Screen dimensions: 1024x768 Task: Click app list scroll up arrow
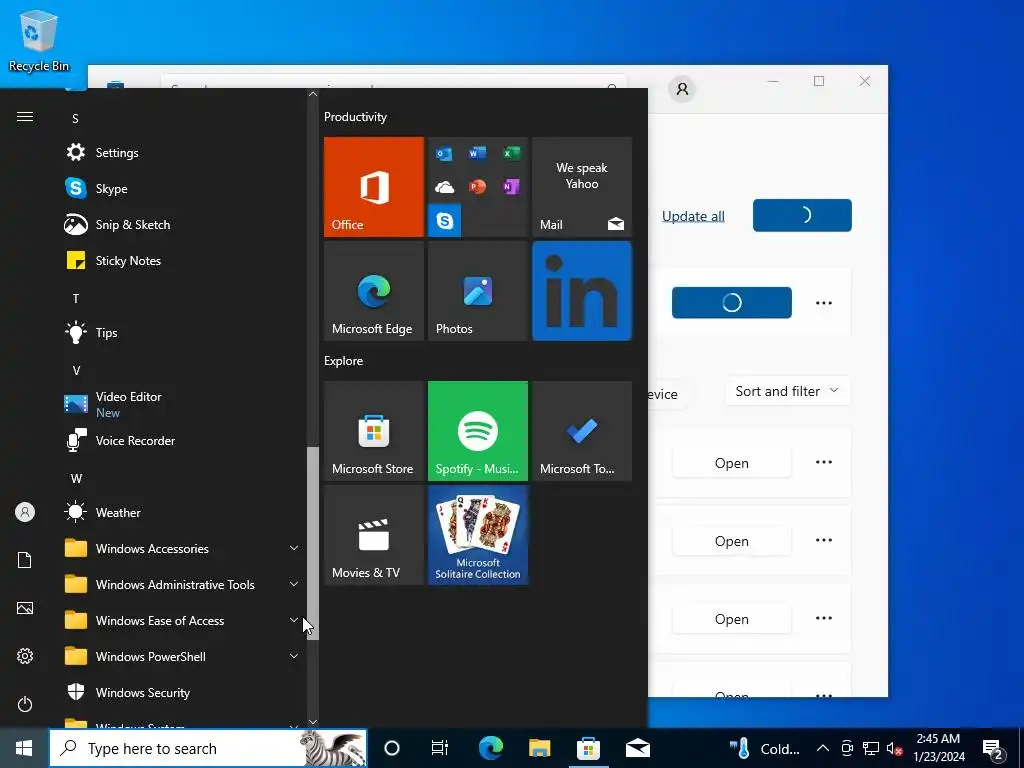pos(313,94)
